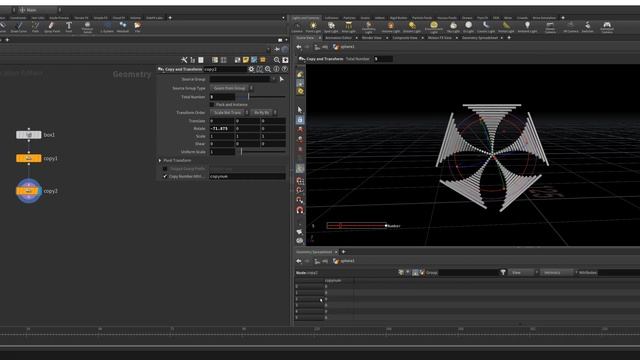Select the Metaball shelf tool
Screen dimensions: 640x360
(123, 27)
